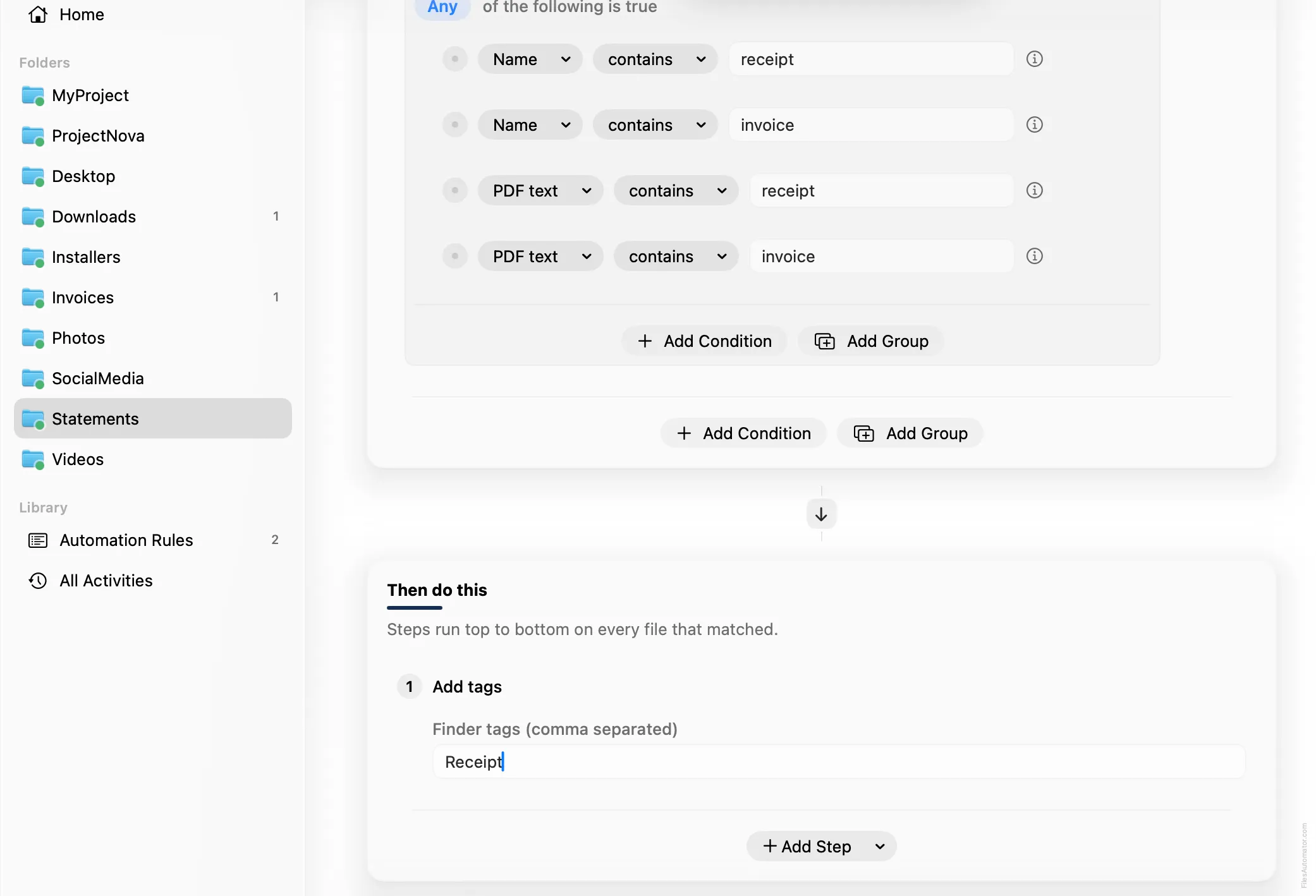The height and width of the screenshot is (896, 1316).
Task: Click the 'Add tags' step title
Action: pyautogui.click(x=467, y=687)
